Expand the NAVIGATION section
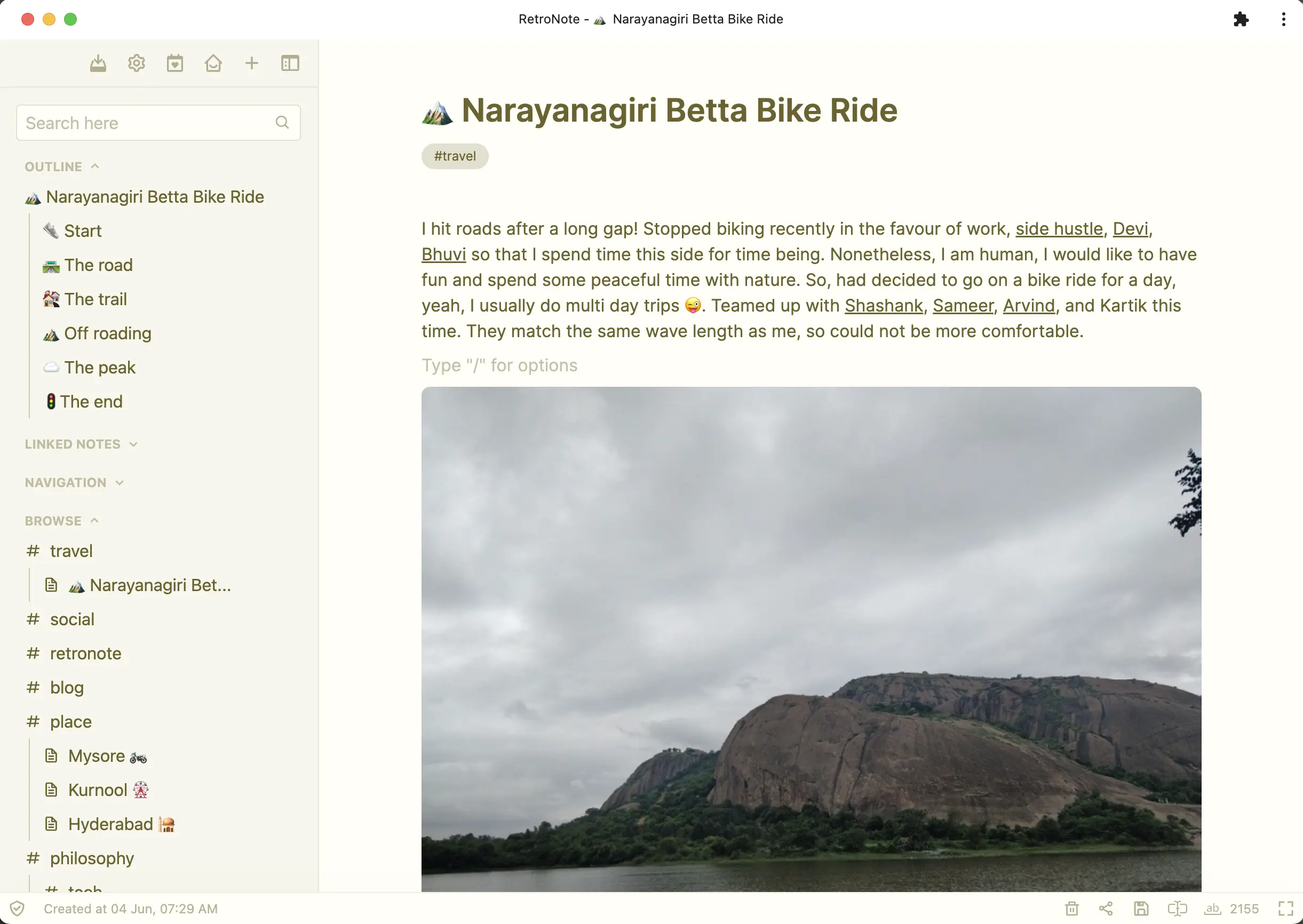This screenshot has width=1303, height=924. pyautogui.click(x=74, y=482)
